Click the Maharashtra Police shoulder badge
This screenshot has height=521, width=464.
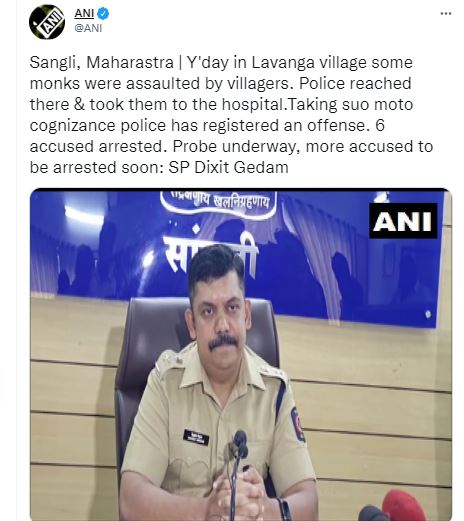pos(297,424)
